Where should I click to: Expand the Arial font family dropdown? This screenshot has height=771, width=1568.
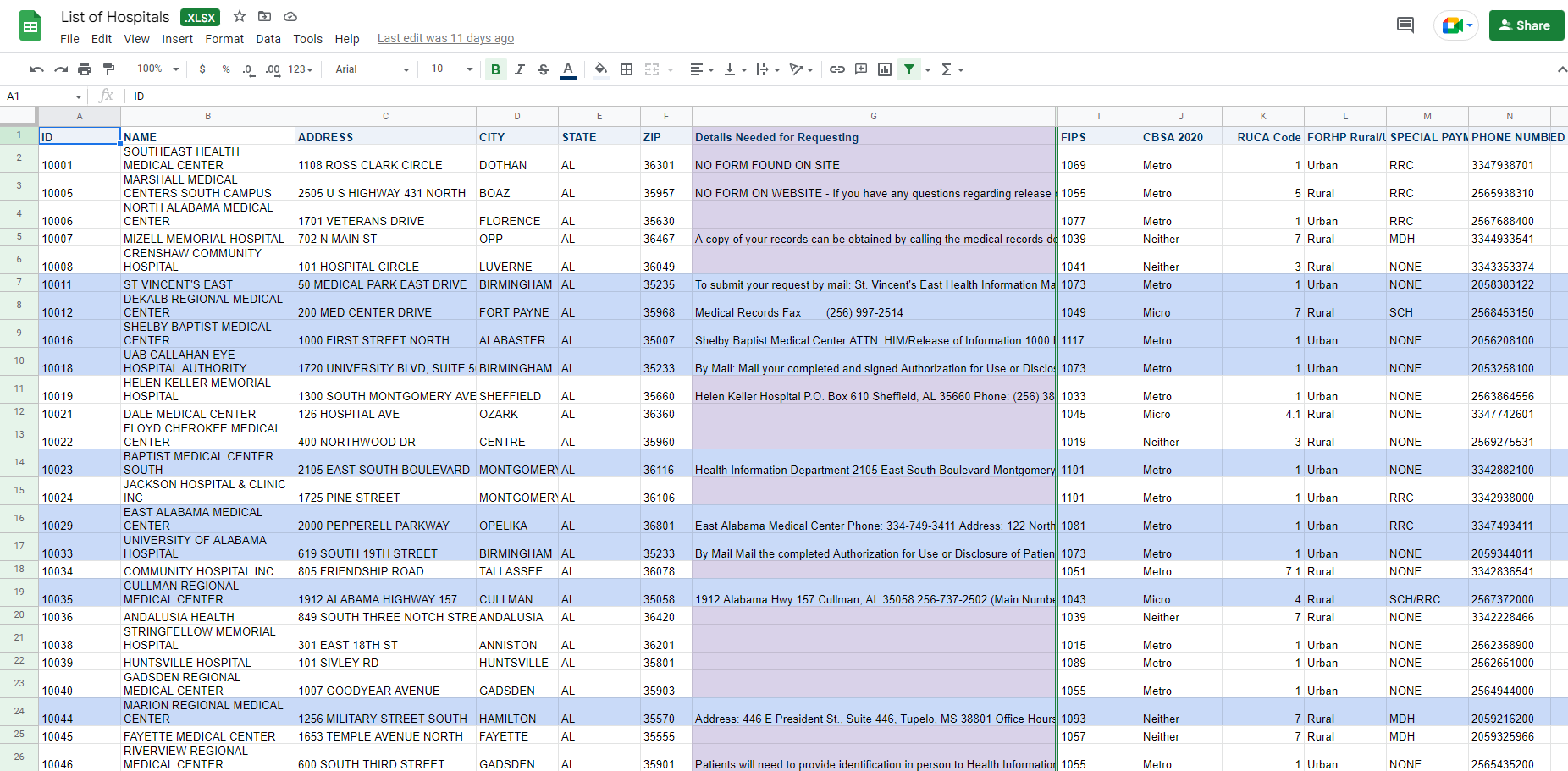coord(372,69)
